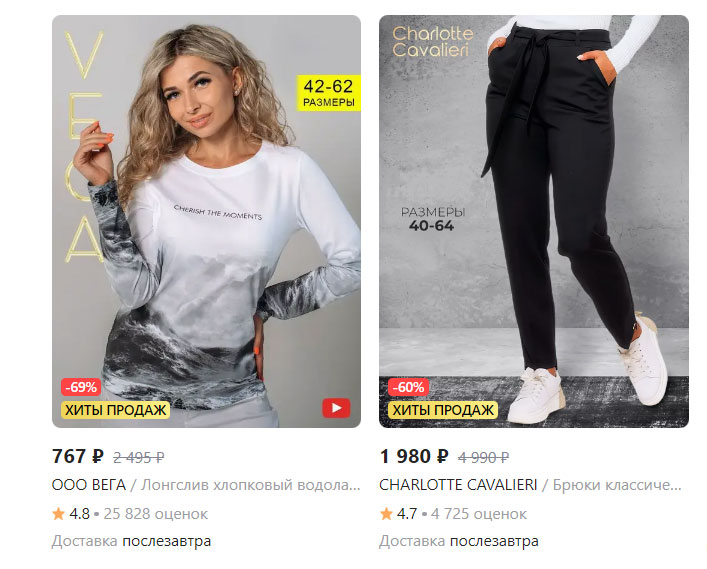Click the crossed-out 2 495 ₽ old price
Viewport: 707px width, 569px height.
coord(138,458)
